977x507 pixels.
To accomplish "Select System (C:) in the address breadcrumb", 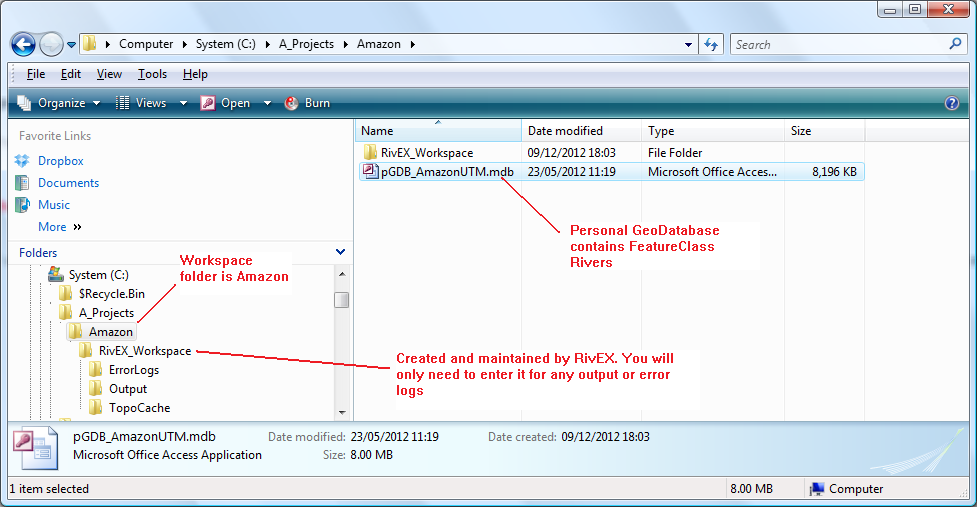I will (226, 44).
